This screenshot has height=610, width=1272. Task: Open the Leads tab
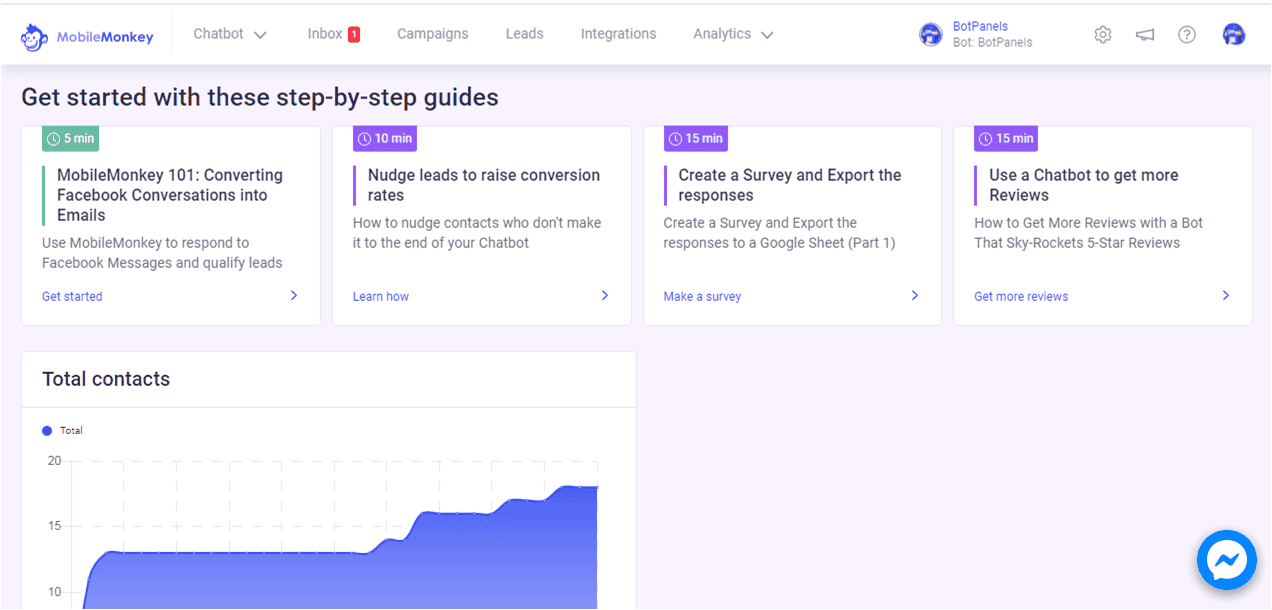[x=525, y=34]
